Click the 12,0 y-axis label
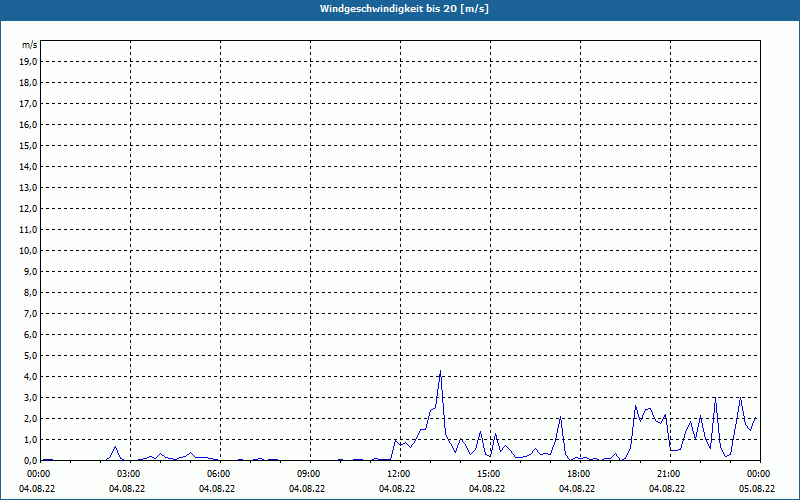This screenshot has width=800, height=500. [x=28, y=209]
